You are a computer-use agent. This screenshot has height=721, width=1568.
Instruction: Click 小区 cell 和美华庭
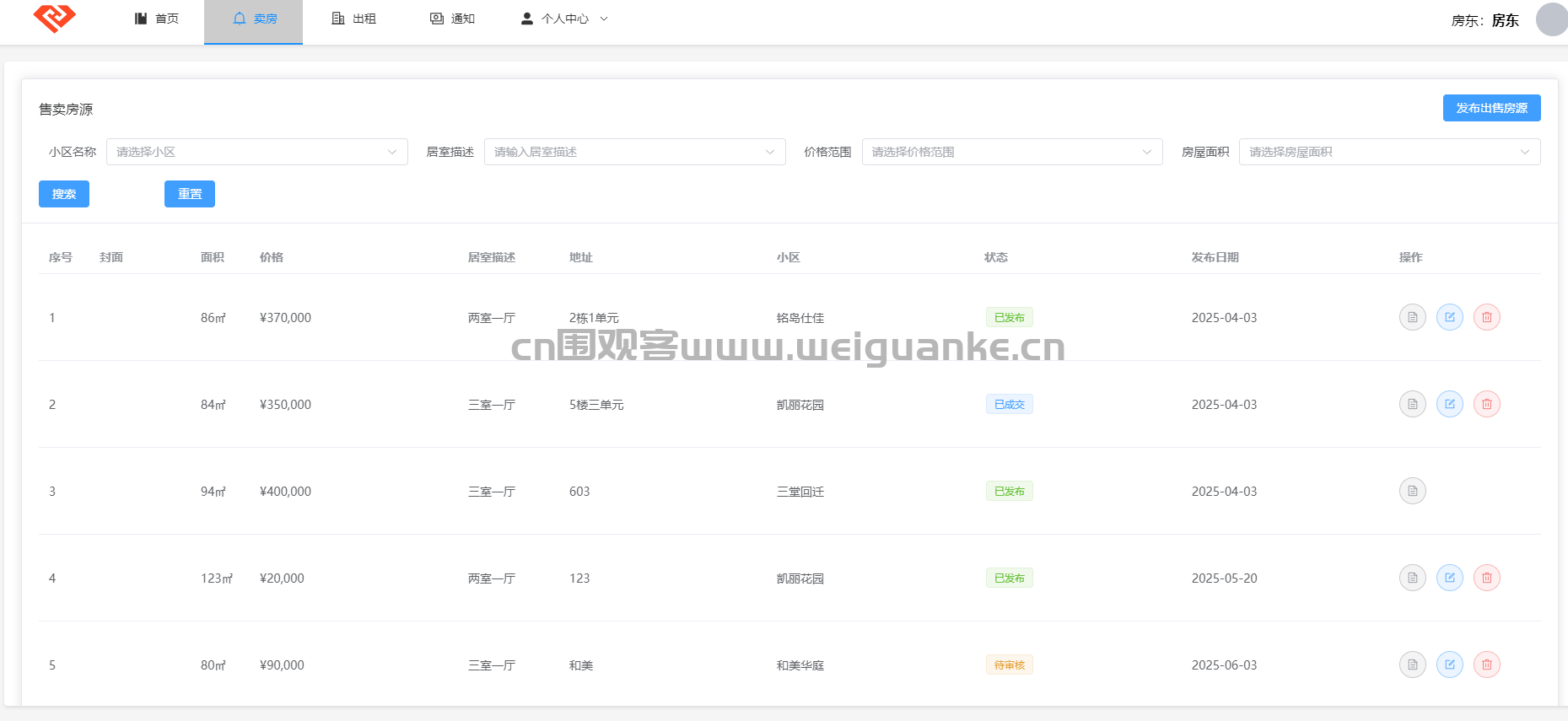coord(800,665)
